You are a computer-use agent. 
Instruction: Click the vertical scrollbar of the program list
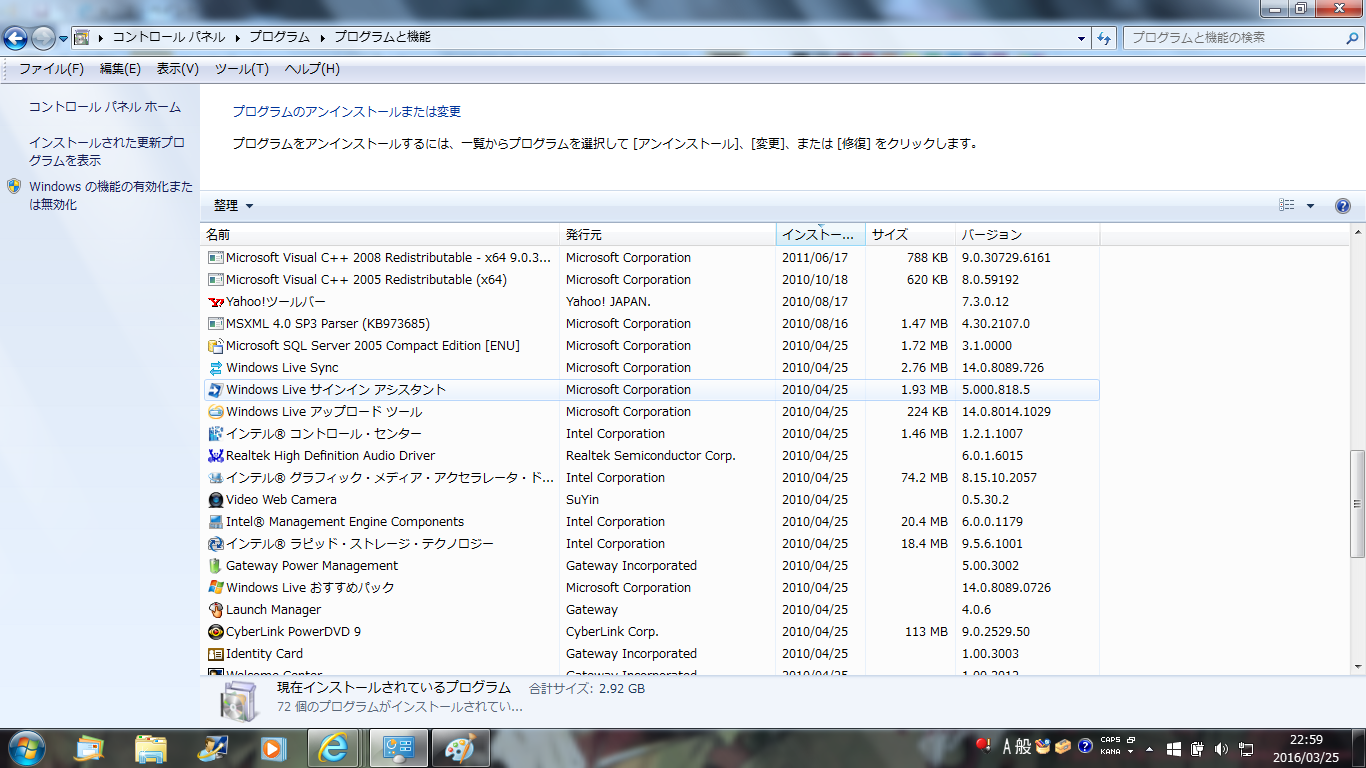(1357, 500)
